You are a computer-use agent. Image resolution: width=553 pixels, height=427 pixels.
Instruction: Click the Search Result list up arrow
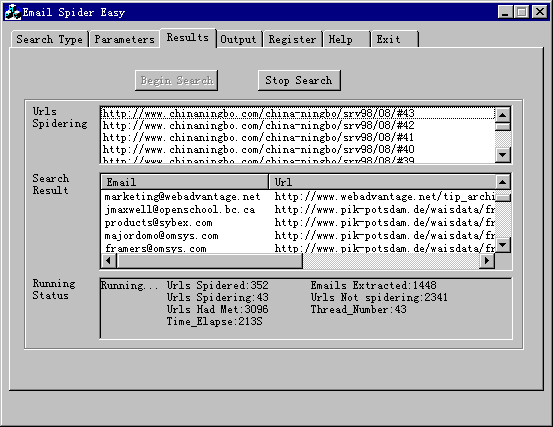(x=503, y=182)
